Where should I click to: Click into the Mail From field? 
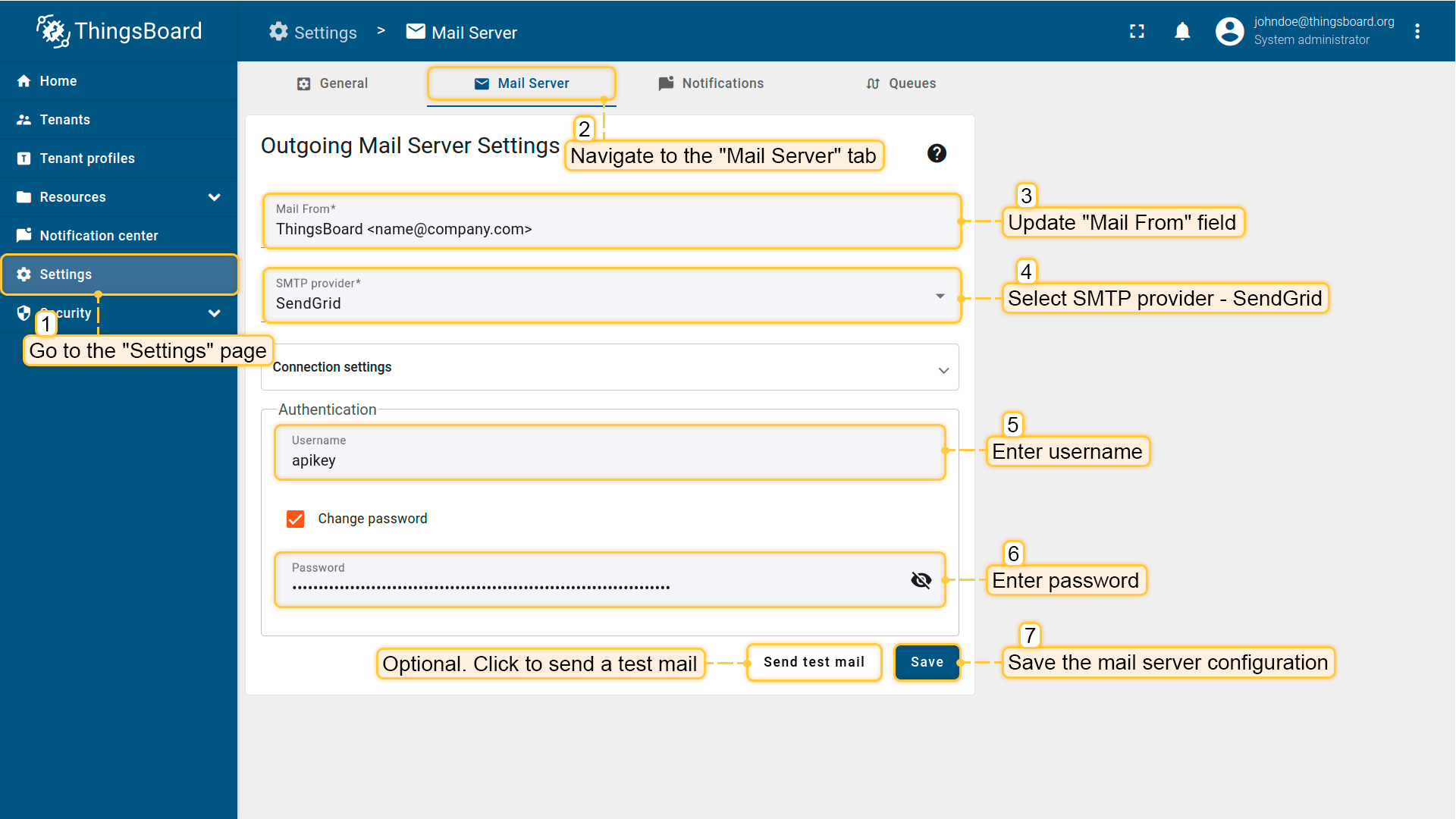[x=611, y=229]
